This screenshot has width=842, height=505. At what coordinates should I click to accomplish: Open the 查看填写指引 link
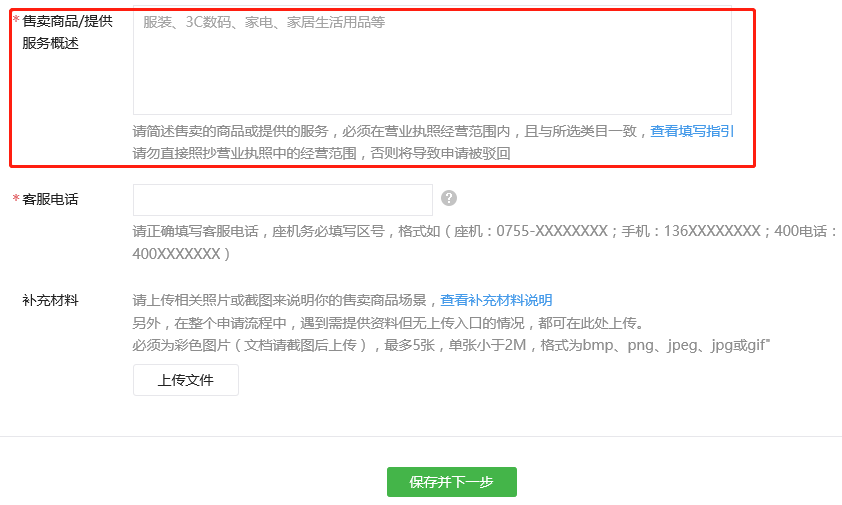click(692, 131)
